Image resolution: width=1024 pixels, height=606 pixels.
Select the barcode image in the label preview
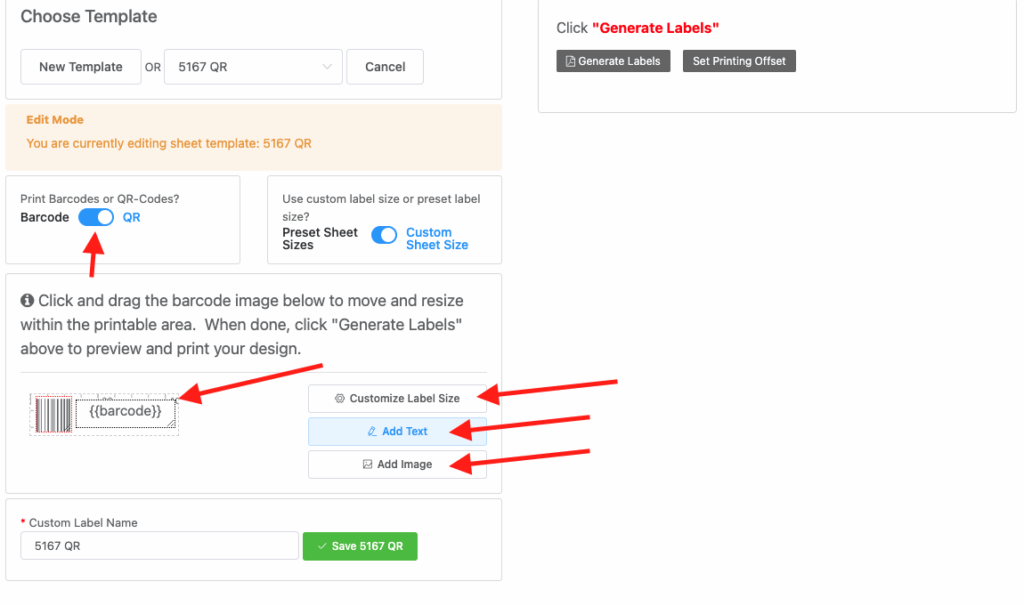(53, 414)
